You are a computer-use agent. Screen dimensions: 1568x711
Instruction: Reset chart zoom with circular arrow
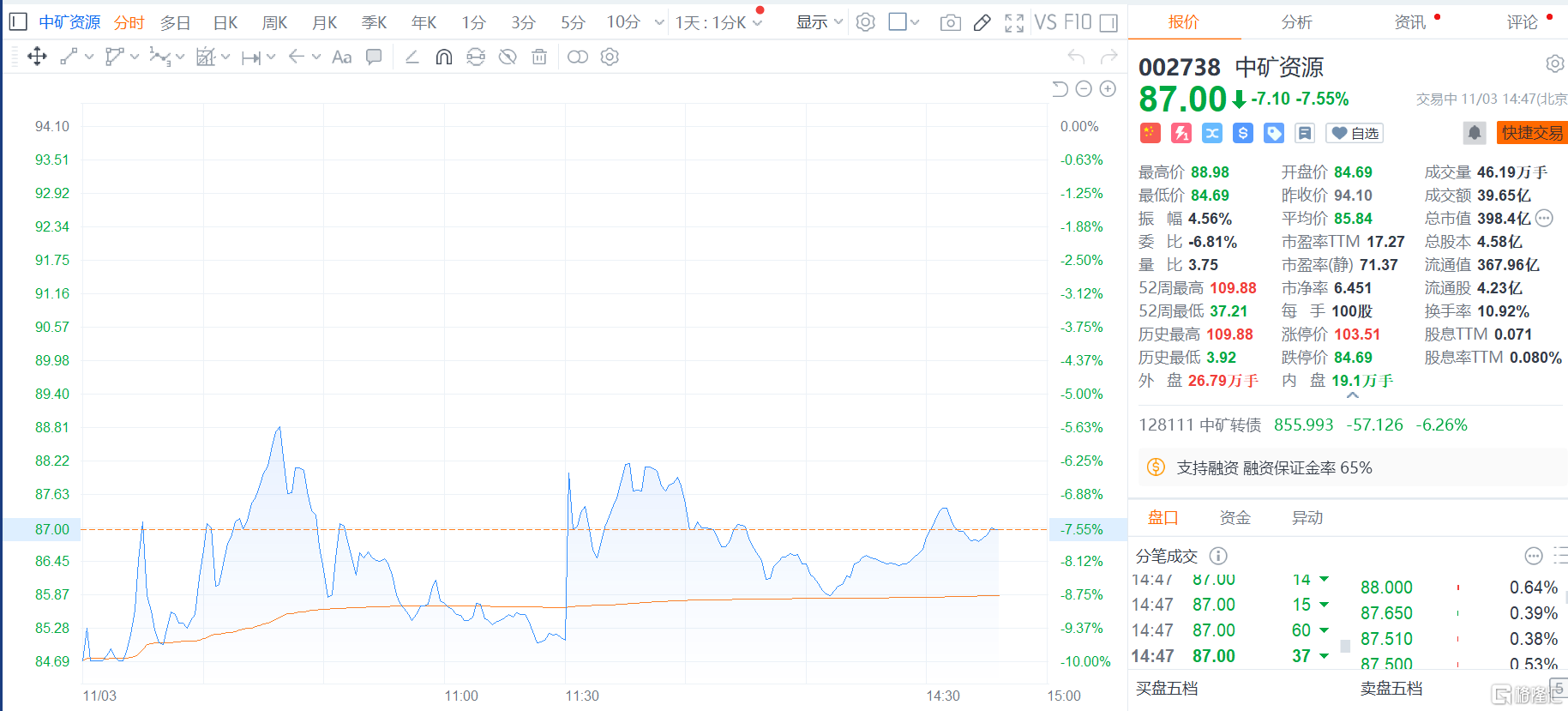[x=1060, y=89]
